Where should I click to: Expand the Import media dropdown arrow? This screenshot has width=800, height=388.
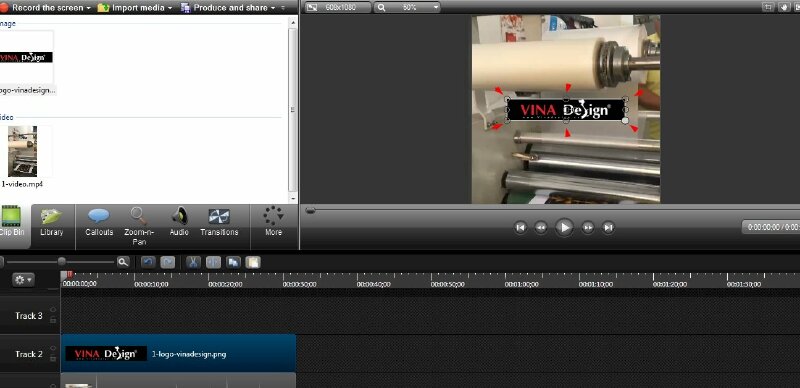click(x=169, y=8)
